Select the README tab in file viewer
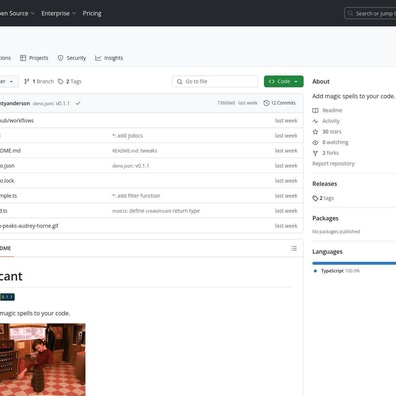This screenshot has height=396, width=396. [x=6, y=248]
